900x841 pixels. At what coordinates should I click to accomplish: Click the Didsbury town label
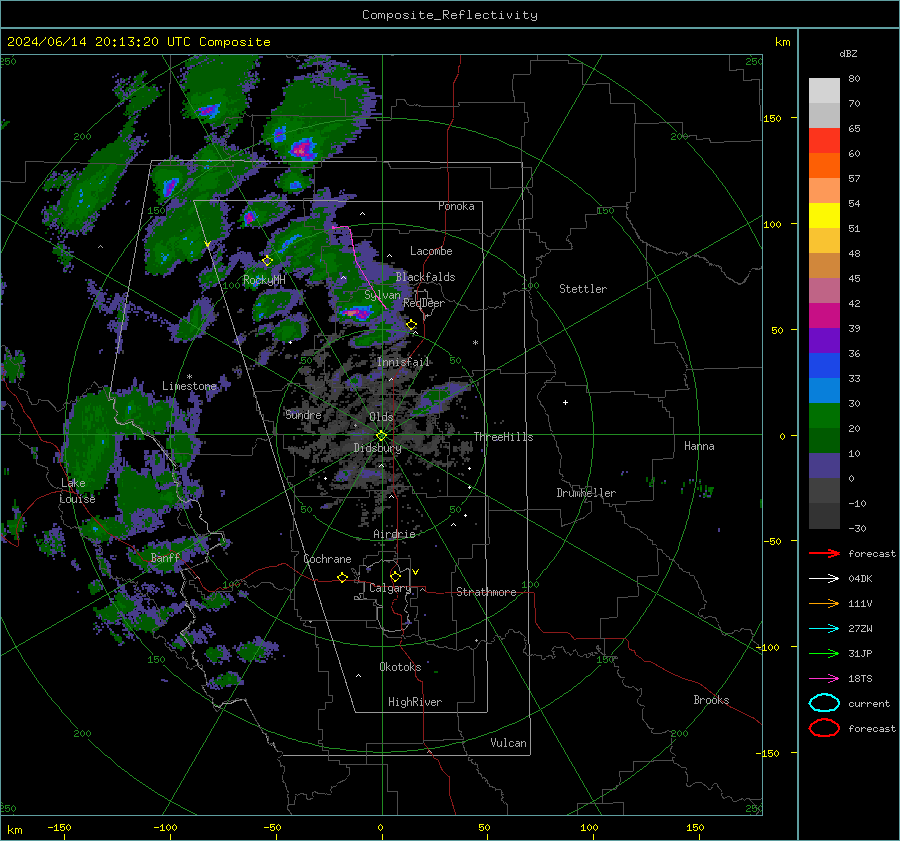tap(378, 448)
